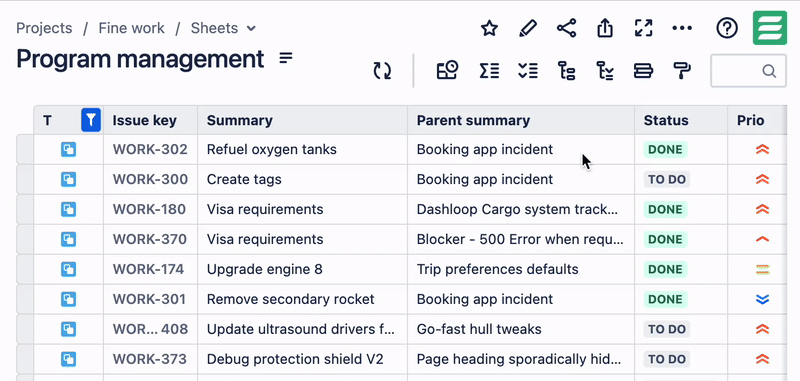
Task: Select the 'Create tags' summary cell
Action: tap(303, 180)
